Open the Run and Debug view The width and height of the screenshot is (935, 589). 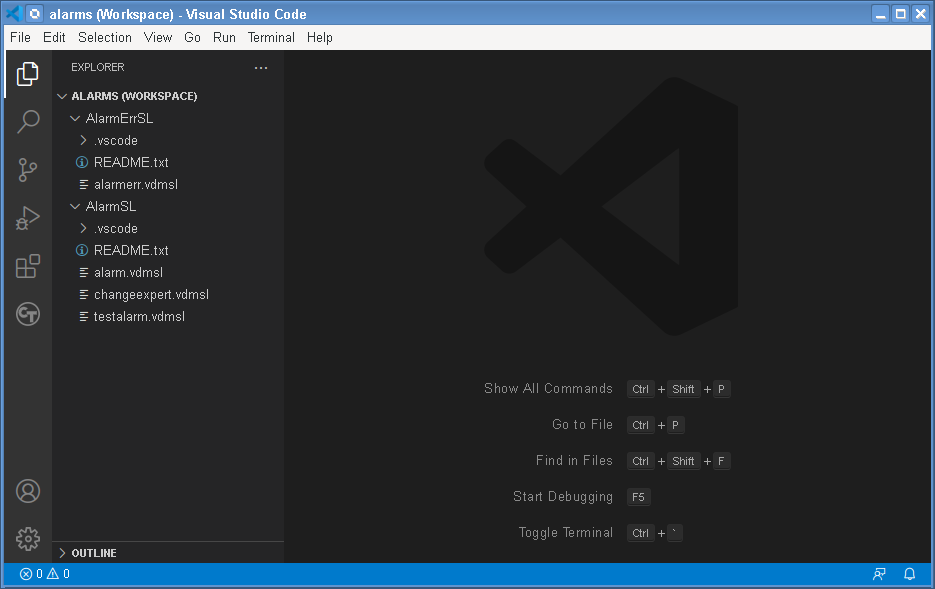tap(27, 217)
